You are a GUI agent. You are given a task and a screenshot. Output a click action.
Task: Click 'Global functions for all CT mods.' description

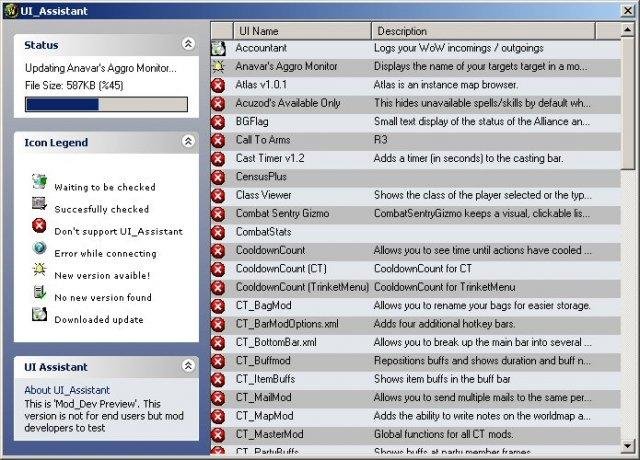coord(444,434)
